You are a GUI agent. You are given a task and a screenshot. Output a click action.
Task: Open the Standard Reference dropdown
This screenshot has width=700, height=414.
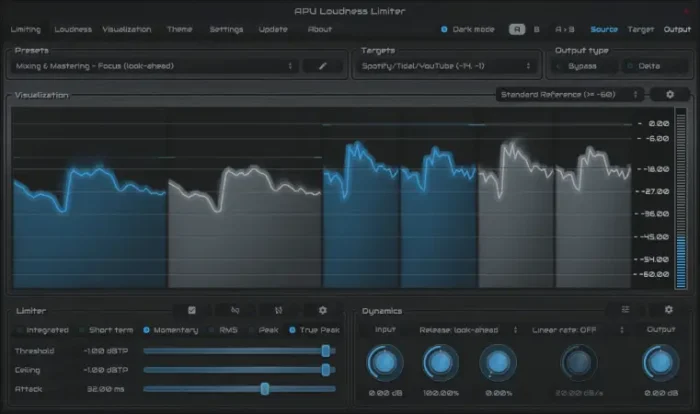[x=570, y=94]
